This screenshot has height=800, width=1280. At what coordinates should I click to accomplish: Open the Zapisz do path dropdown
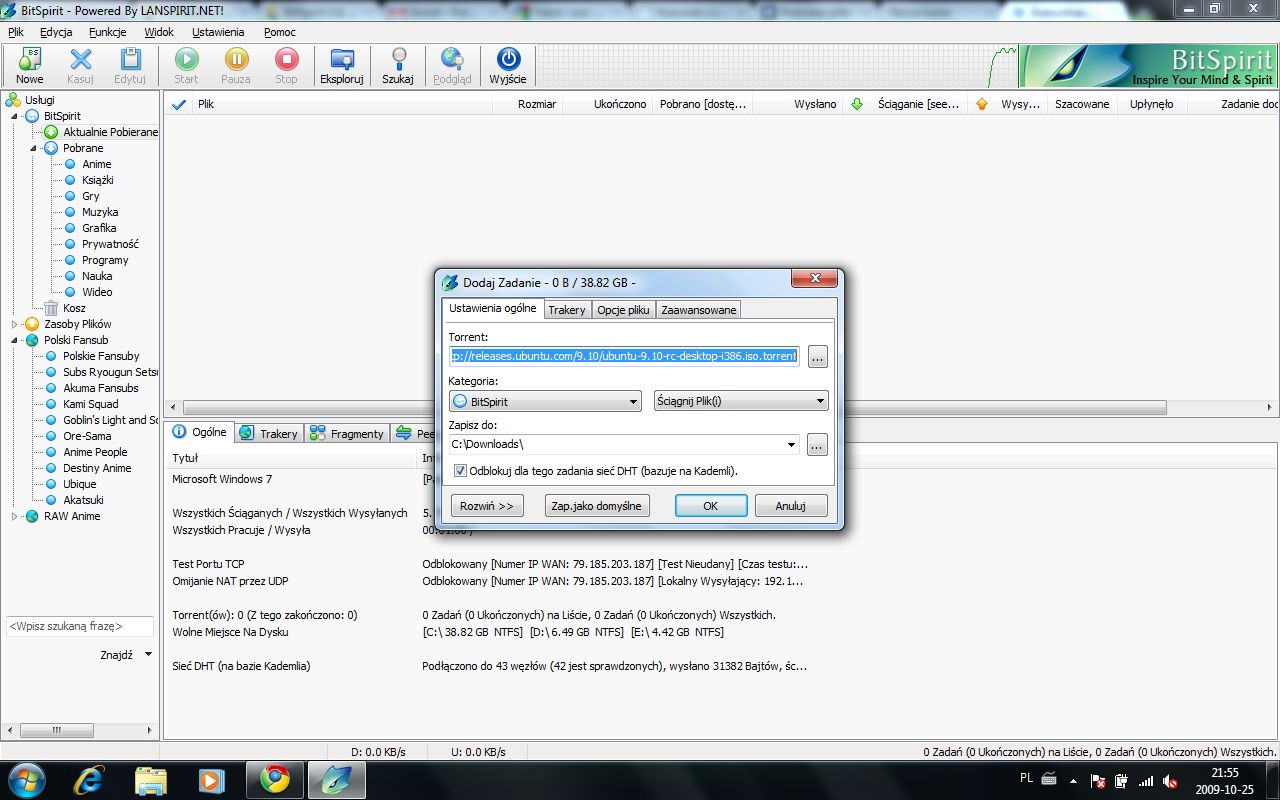coord(791,444)
